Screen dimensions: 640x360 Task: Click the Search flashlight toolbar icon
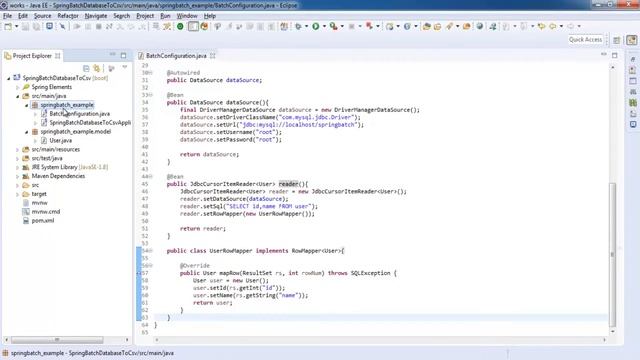coord(449,27)
